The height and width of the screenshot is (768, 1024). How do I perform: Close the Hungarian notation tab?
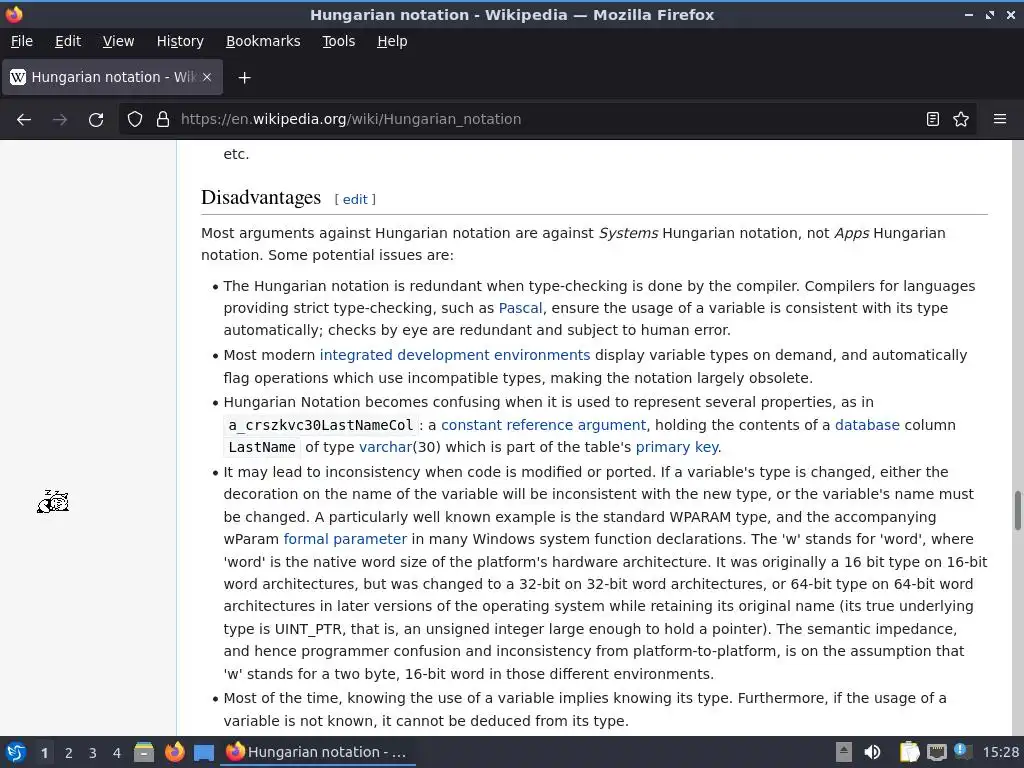click(207, 77)
